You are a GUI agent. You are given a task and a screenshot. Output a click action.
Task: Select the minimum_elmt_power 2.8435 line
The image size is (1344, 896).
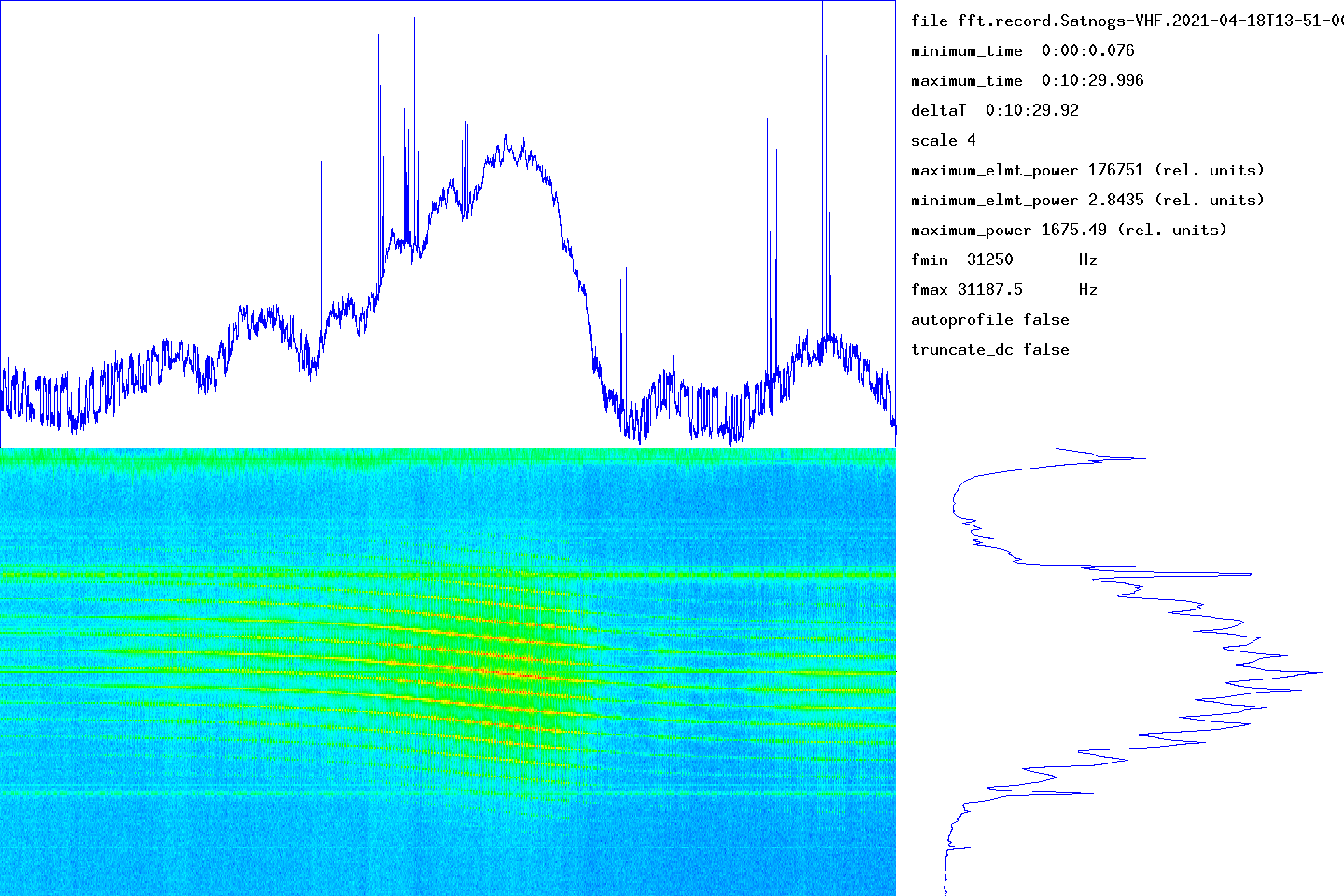(1088, 200)
